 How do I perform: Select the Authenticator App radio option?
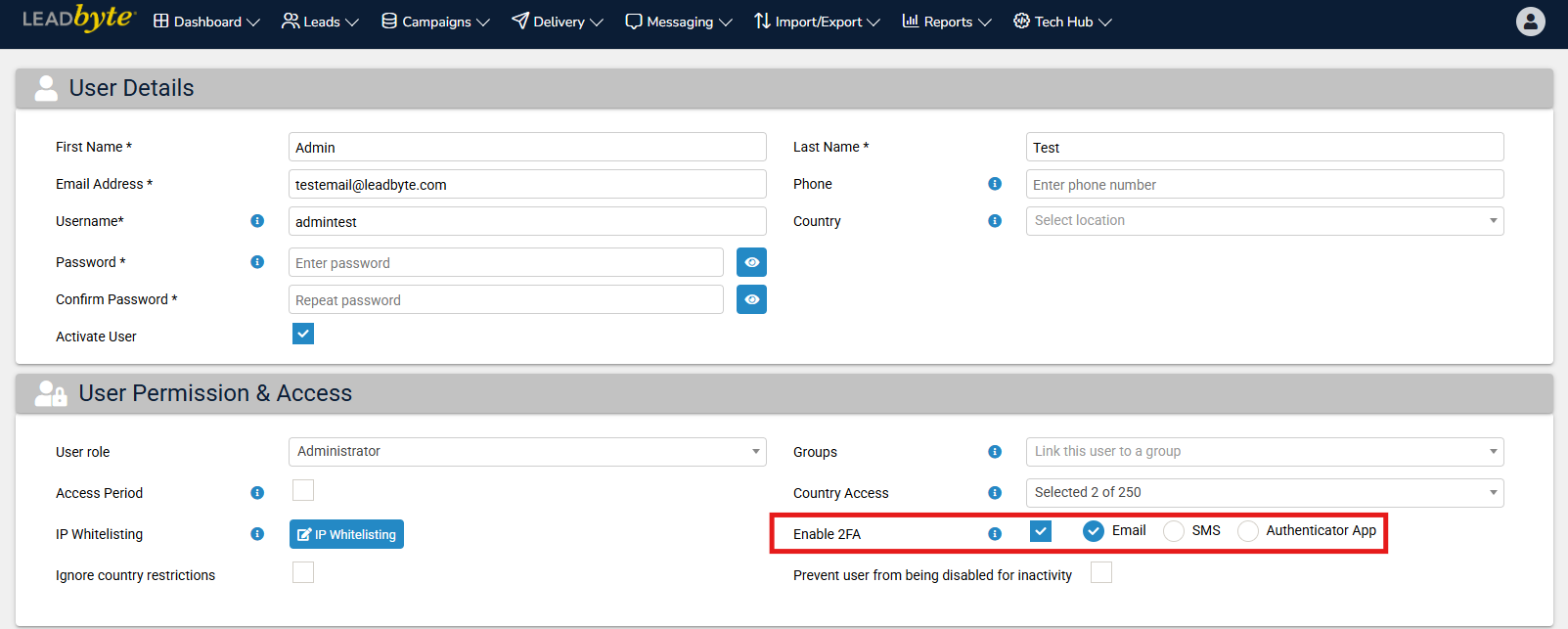pos(1248,531)
